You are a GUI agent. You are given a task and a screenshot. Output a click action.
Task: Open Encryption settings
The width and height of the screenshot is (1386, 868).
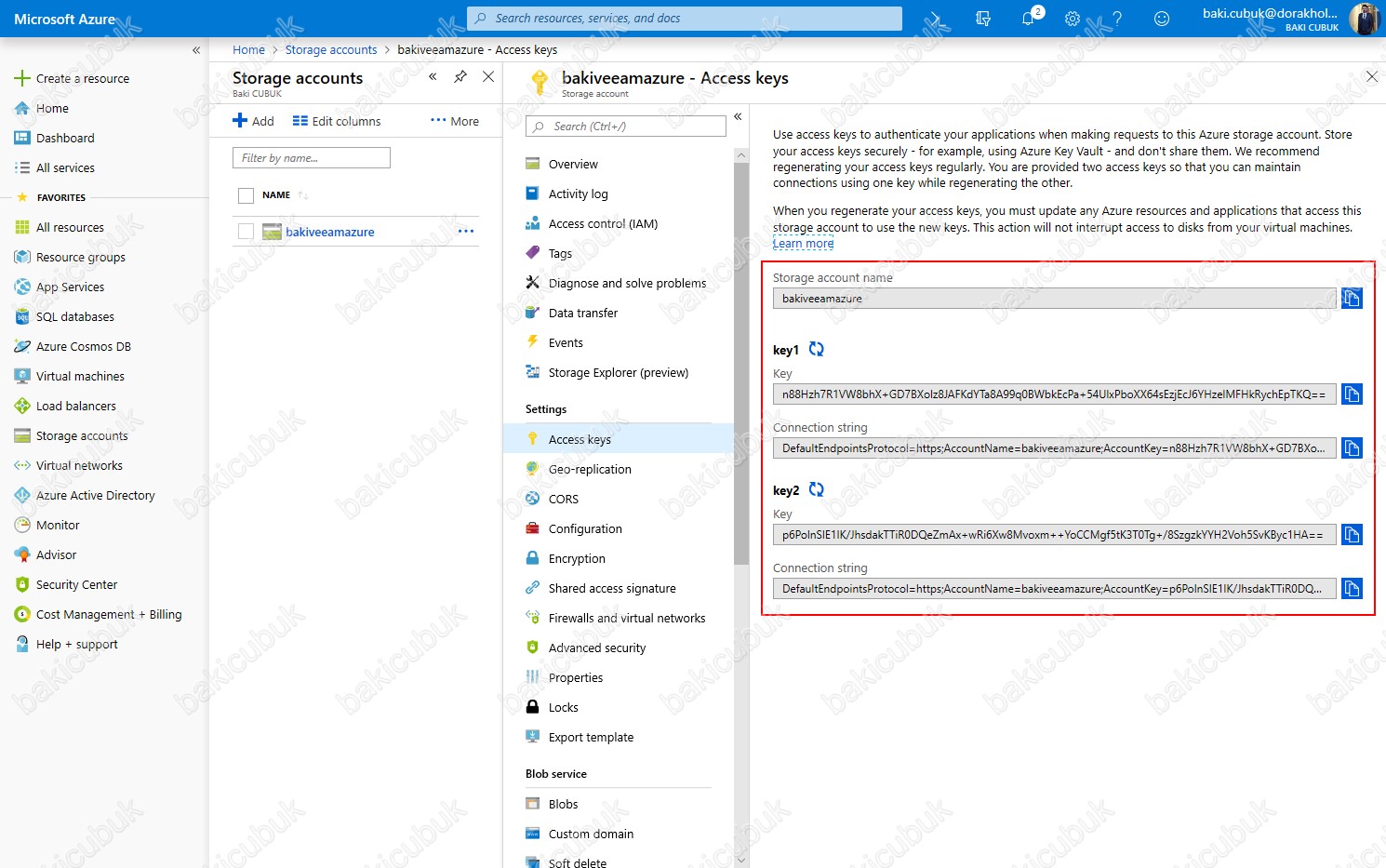click(x=577, y=558)
